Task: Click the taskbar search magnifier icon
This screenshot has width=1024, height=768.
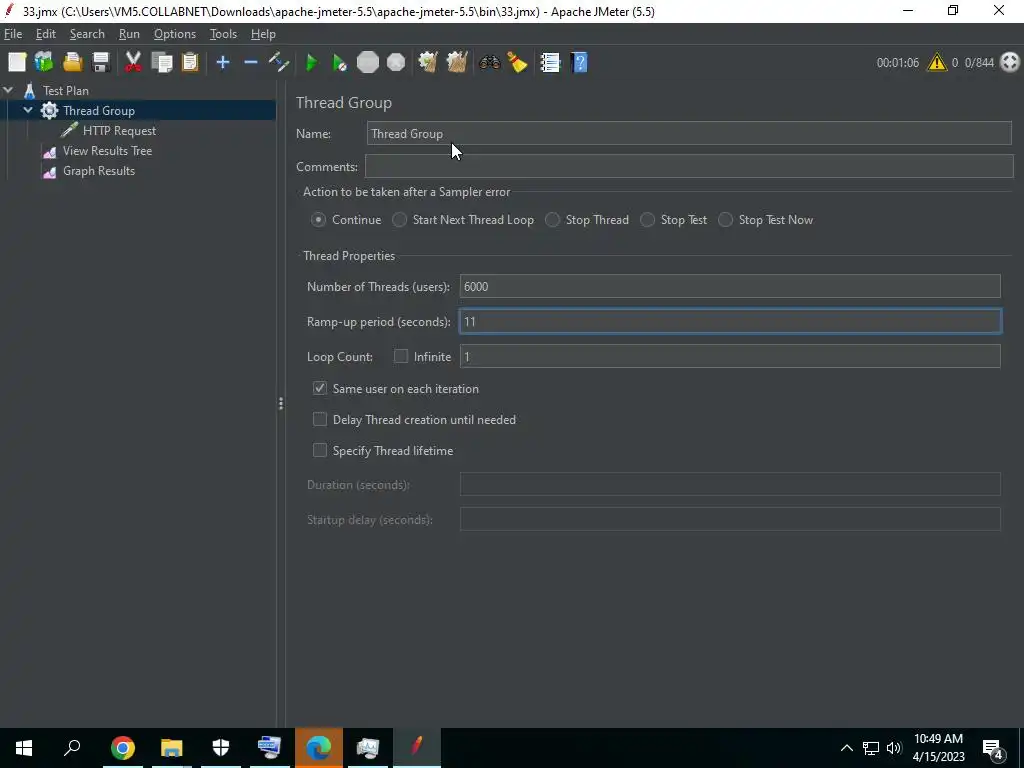Action: point(72,748)
